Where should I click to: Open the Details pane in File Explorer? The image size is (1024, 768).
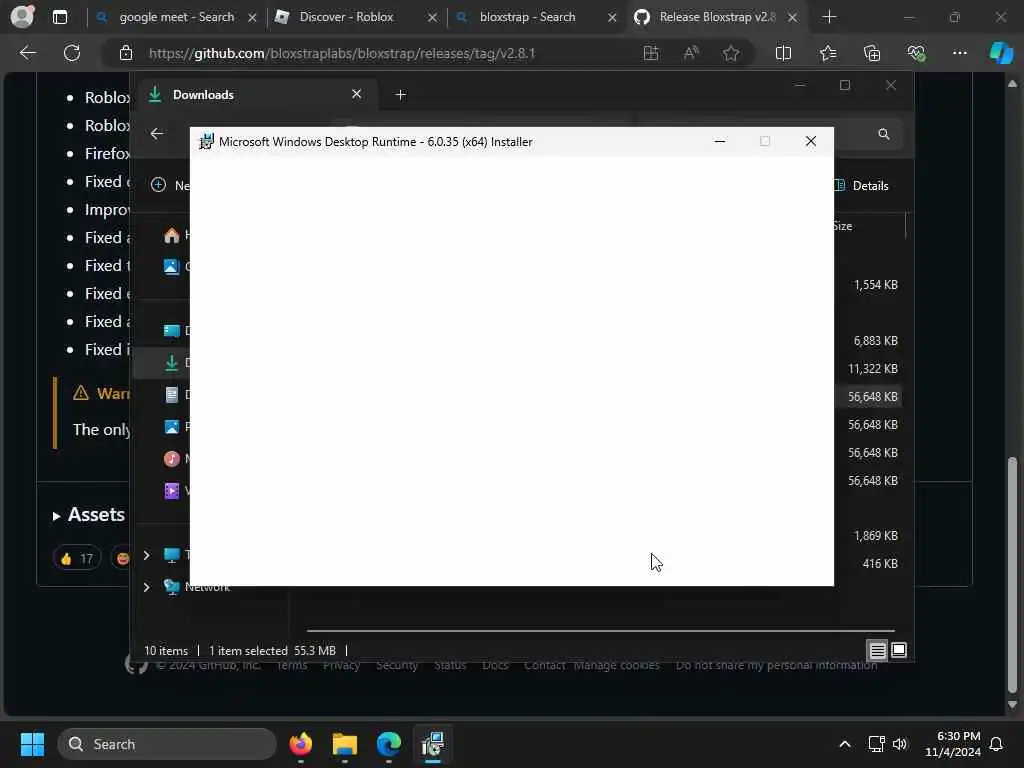[x=861, y=185]
